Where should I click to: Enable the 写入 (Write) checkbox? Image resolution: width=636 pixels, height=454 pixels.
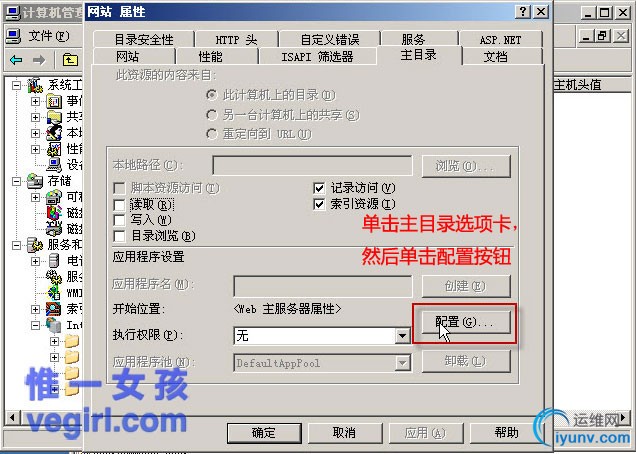(x=119, y=220)
